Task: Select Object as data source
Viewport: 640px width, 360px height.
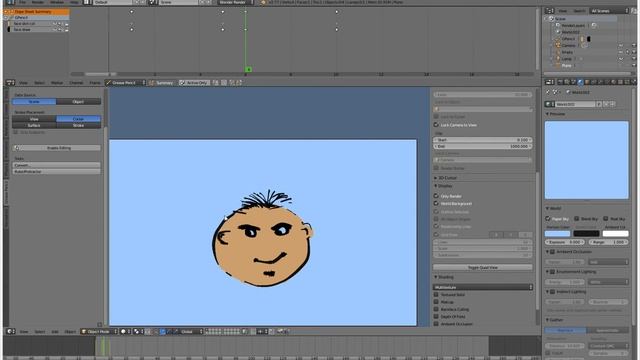Action: click(78, 101)
